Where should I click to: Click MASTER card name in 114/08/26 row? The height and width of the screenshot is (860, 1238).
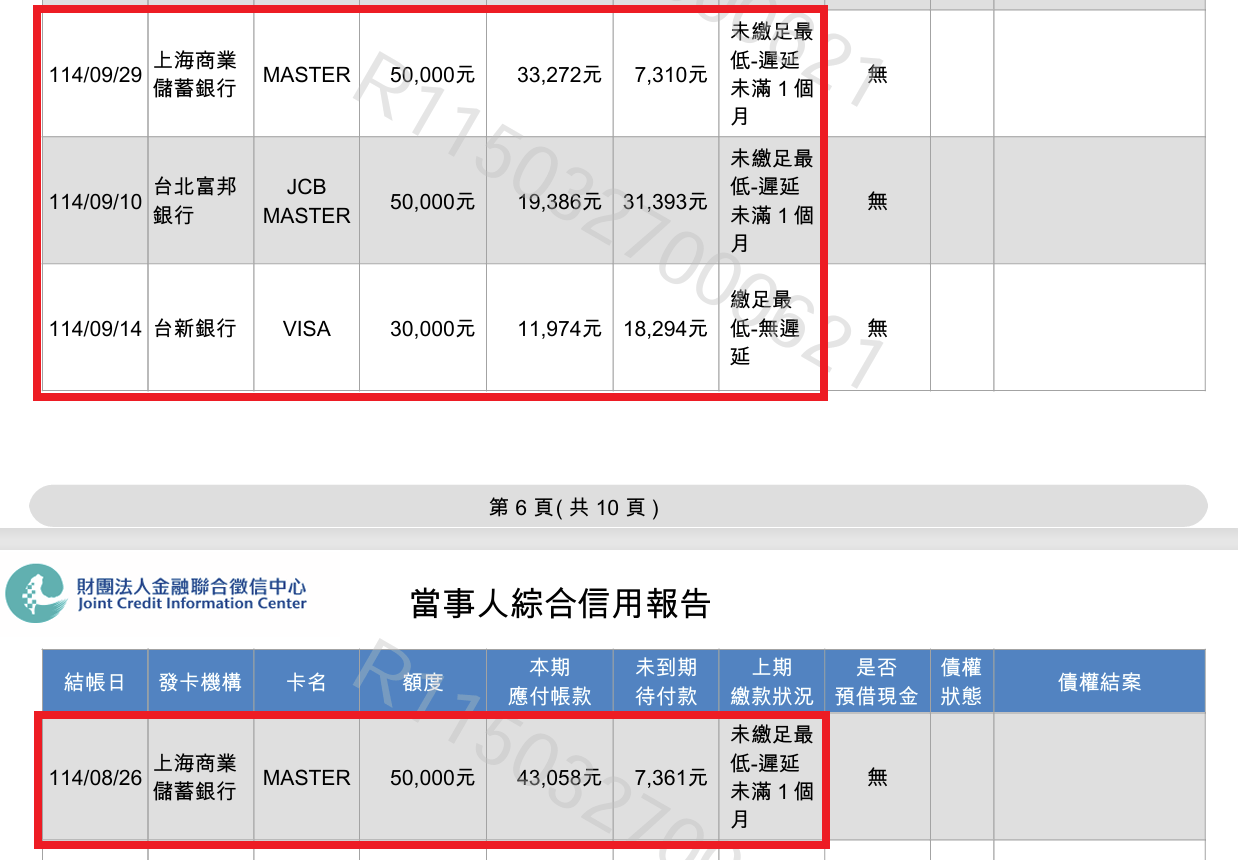(307, 778)
